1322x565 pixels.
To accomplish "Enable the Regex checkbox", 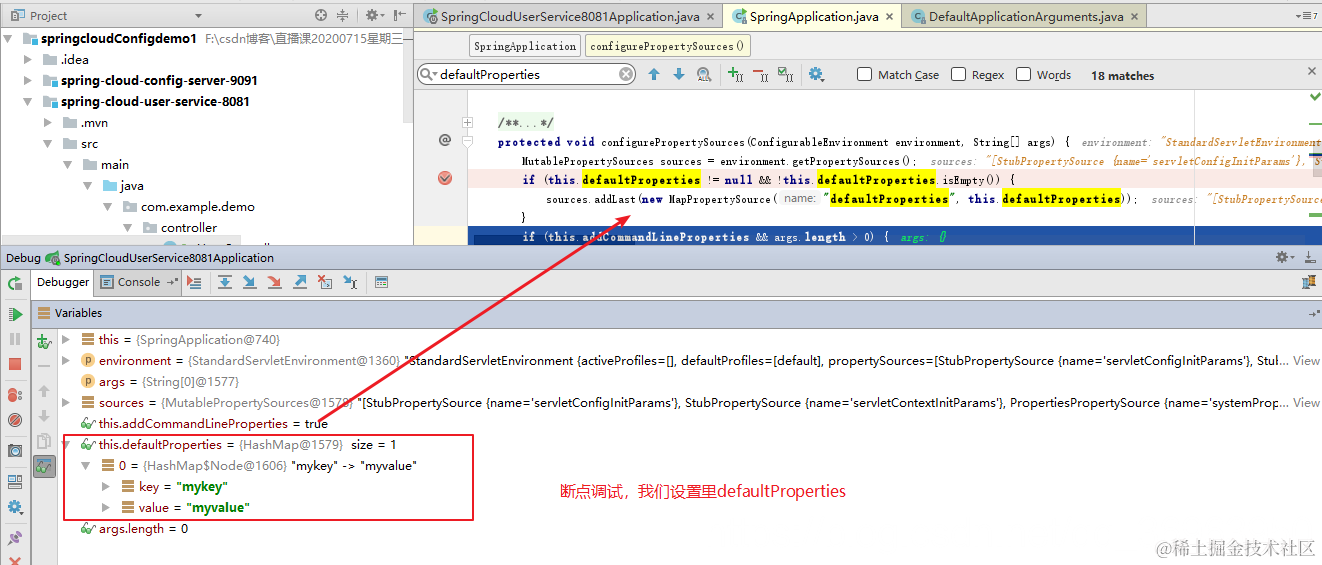I will pyautogui.click(x=958, y=74).
